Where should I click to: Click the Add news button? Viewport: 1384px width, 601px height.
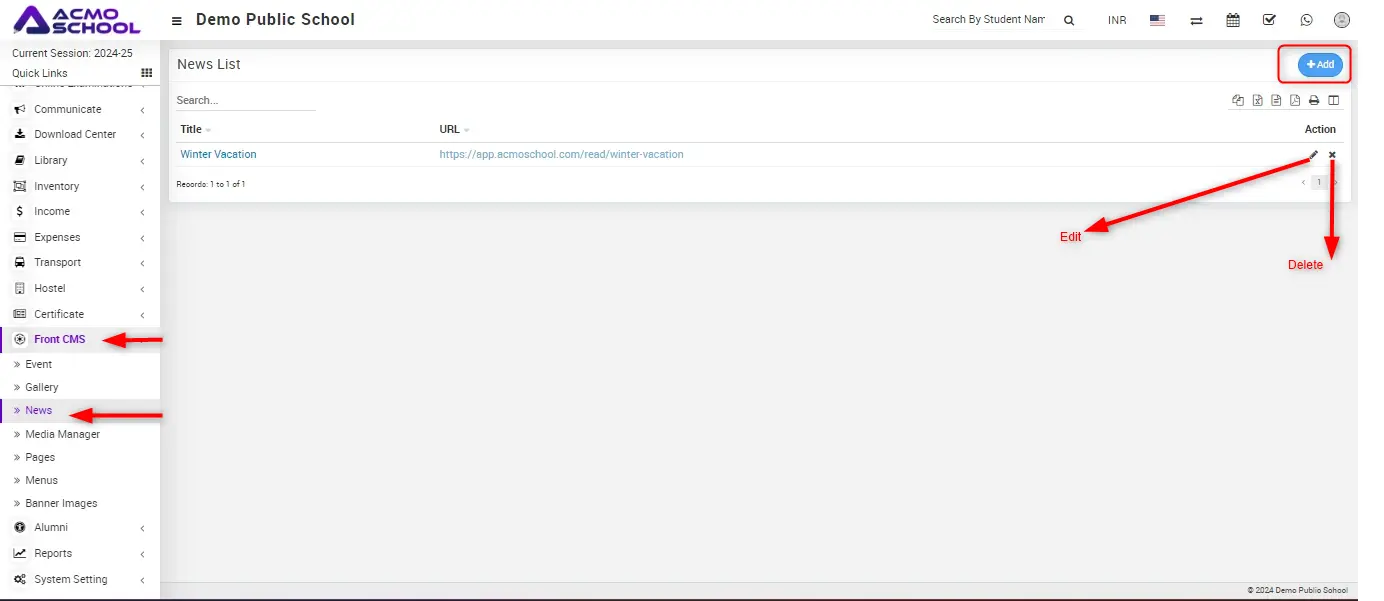point(1320,64)
